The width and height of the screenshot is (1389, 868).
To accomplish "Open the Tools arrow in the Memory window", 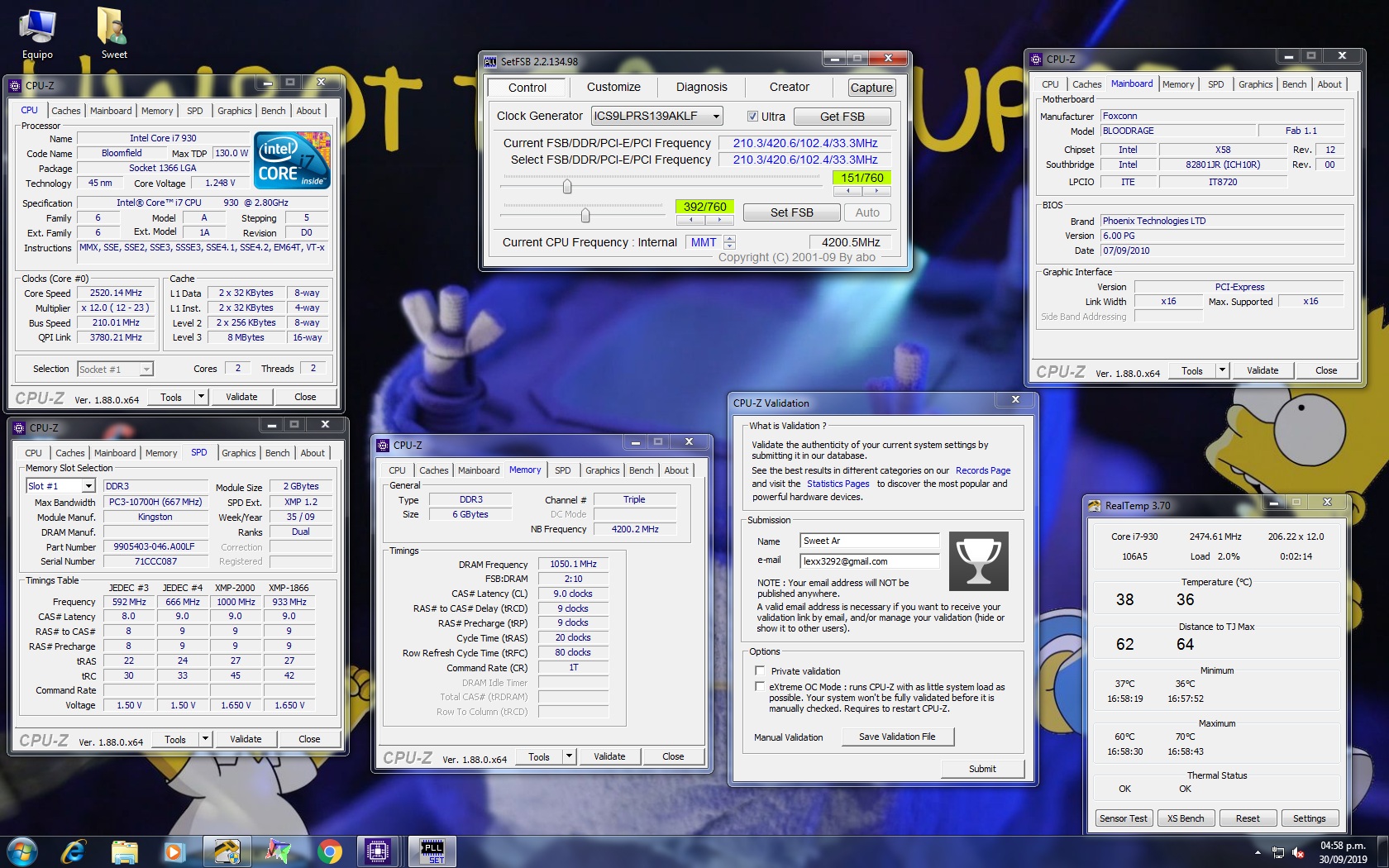I will [x=569, y=756].
